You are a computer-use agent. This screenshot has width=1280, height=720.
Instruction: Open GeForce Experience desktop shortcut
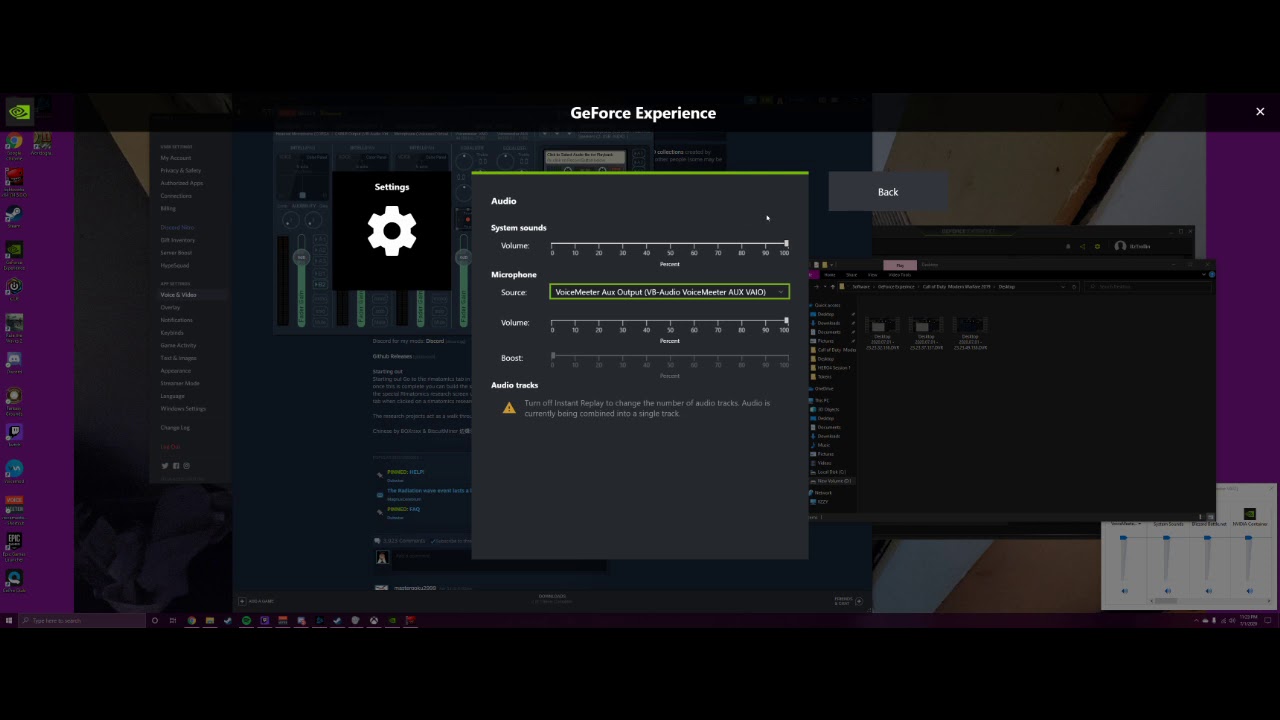(x=14, y=255)
